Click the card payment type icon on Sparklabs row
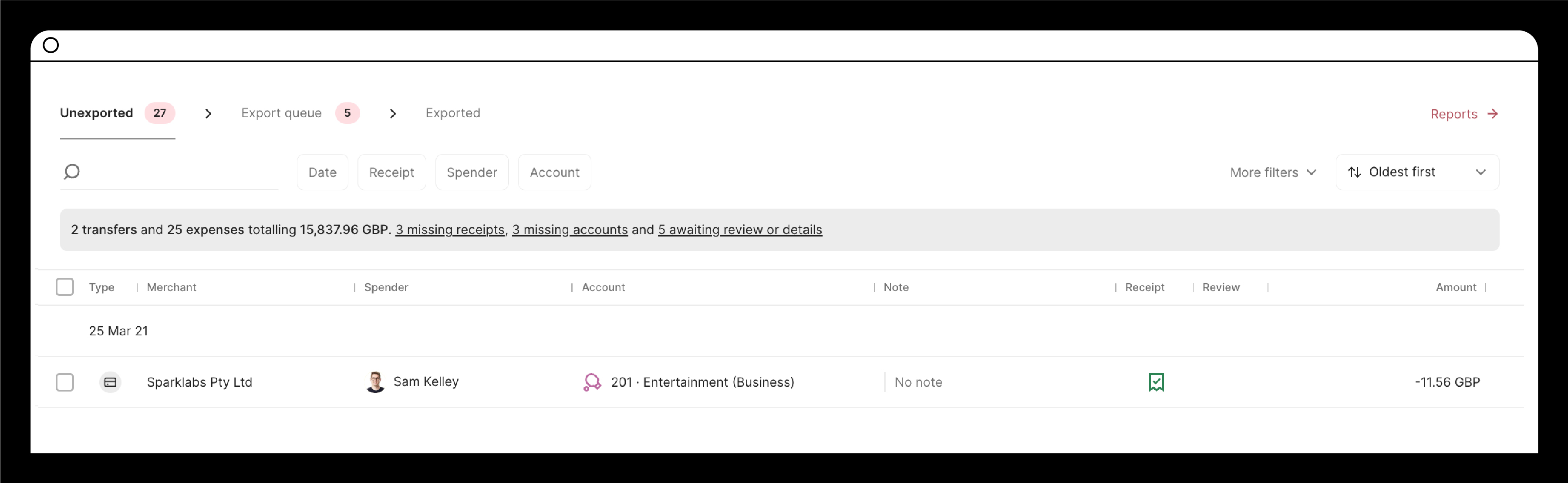The image size is (1568, 483). [110, 382]
